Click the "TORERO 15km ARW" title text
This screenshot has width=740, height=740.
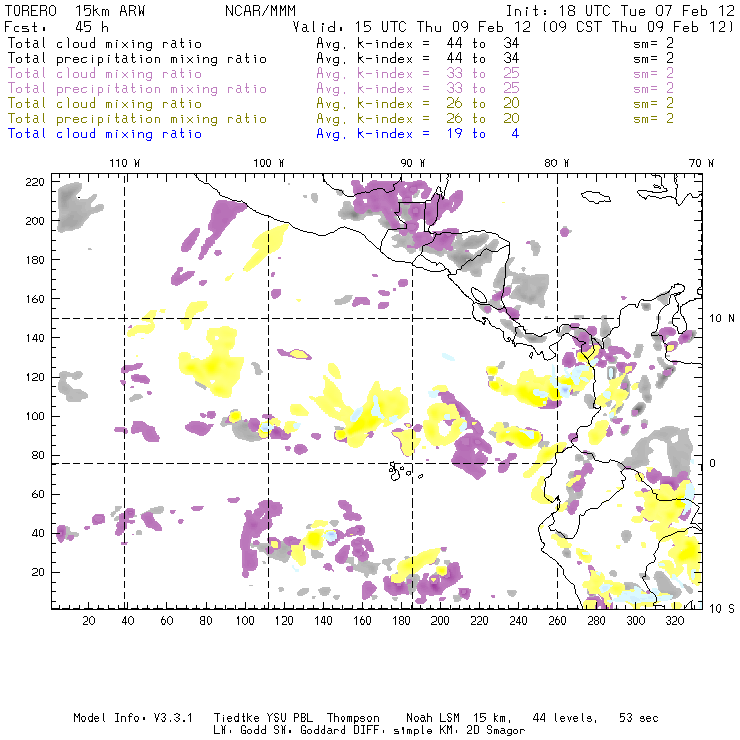pos(74,11)
